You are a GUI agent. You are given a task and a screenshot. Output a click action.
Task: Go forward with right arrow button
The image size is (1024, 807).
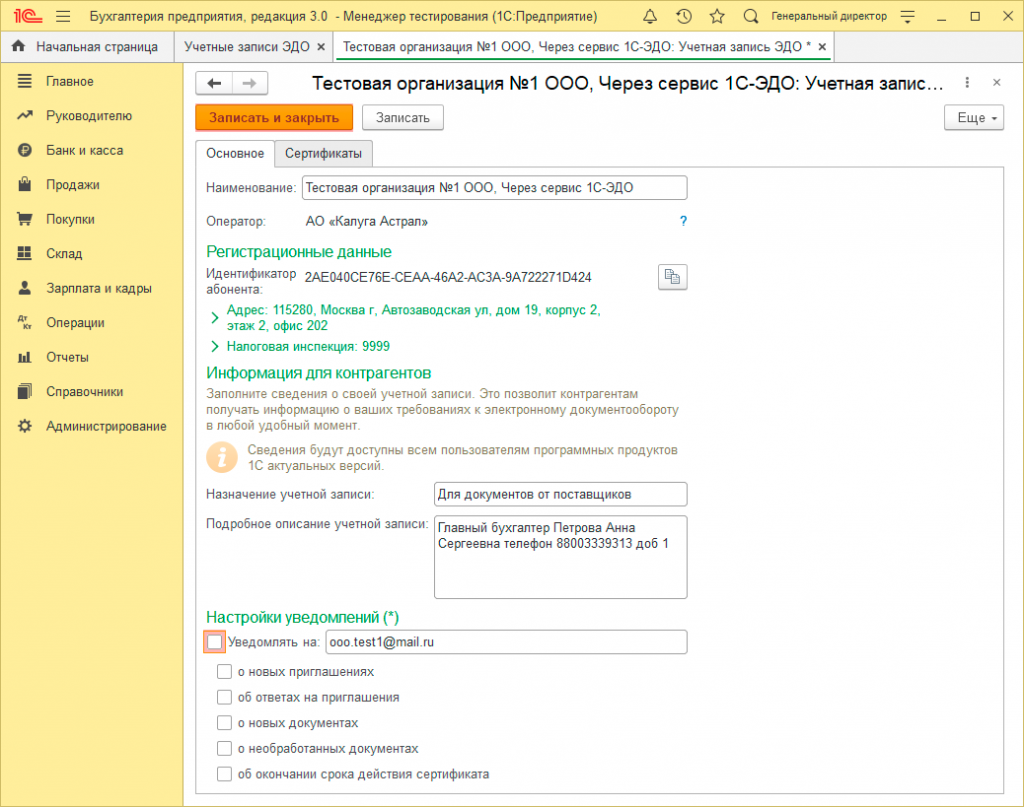[x=249, y=83]
